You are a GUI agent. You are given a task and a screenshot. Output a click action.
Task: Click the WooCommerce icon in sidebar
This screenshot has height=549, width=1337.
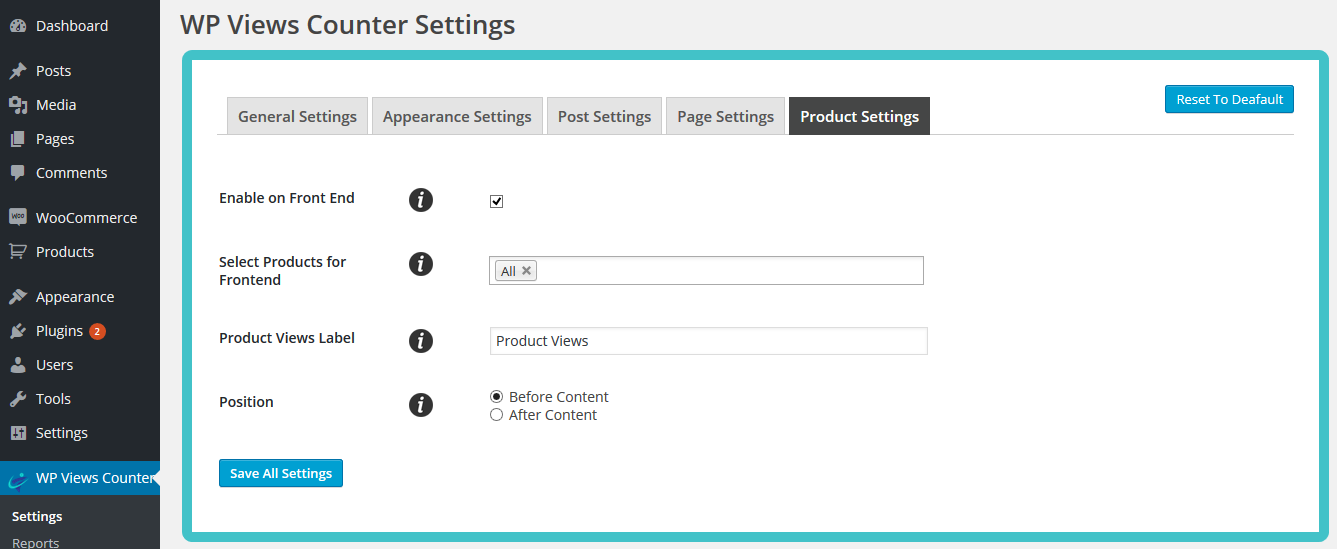click(x=18, y=218)
